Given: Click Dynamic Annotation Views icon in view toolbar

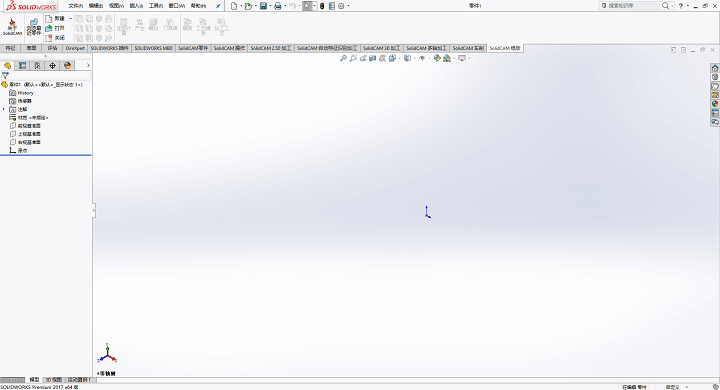Looking at the screenshot, I should [382, 58].
